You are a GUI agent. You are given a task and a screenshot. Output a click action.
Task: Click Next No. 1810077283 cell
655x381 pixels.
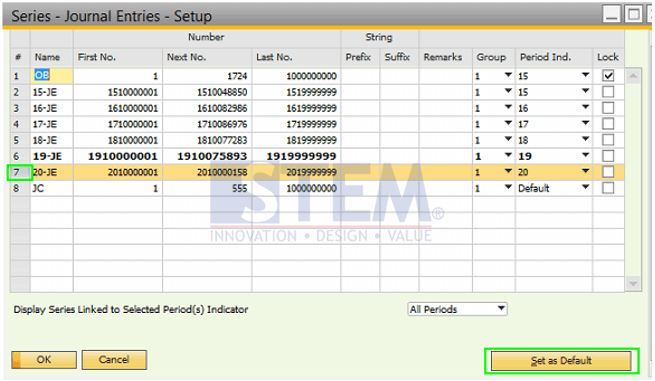click(x=207, y=140)
